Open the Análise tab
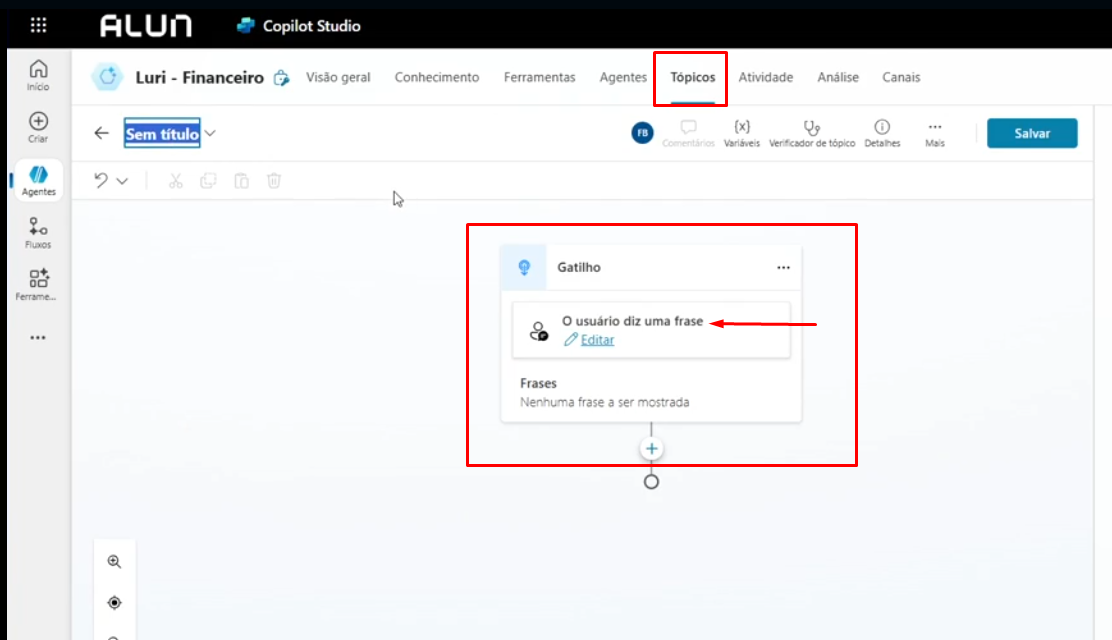Screen dimensions: 1112x640 pyautogui.click(x=838, y=77)
